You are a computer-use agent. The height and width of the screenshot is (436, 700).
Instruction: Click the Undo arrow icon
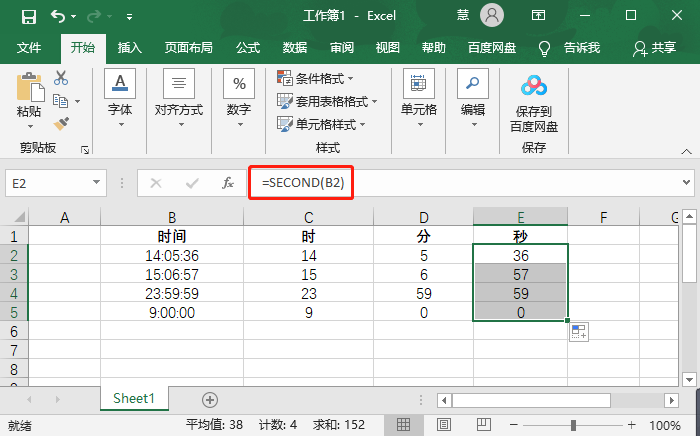point(58,16)
